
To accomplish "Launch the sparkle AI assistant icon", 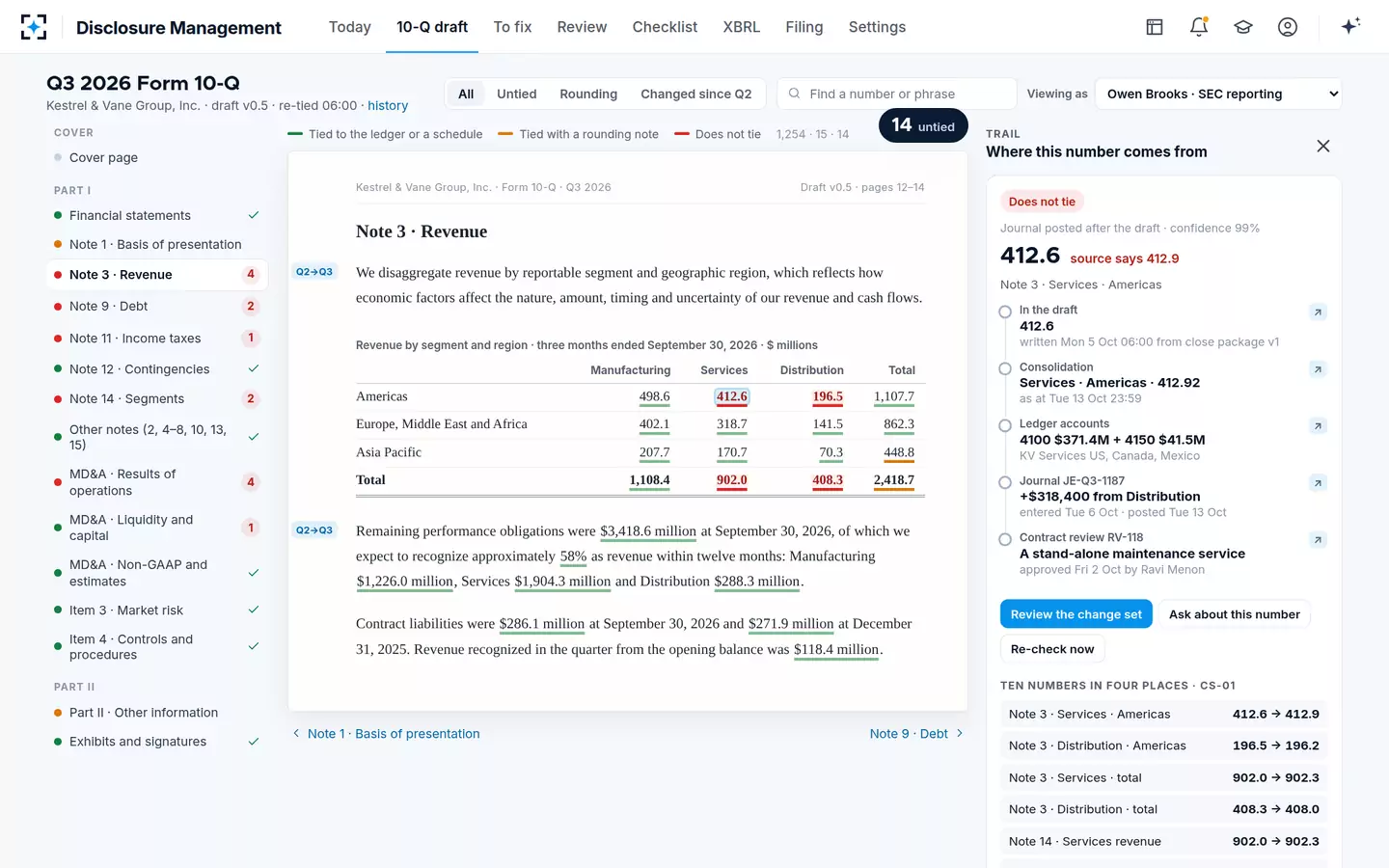I will 1350,26.
